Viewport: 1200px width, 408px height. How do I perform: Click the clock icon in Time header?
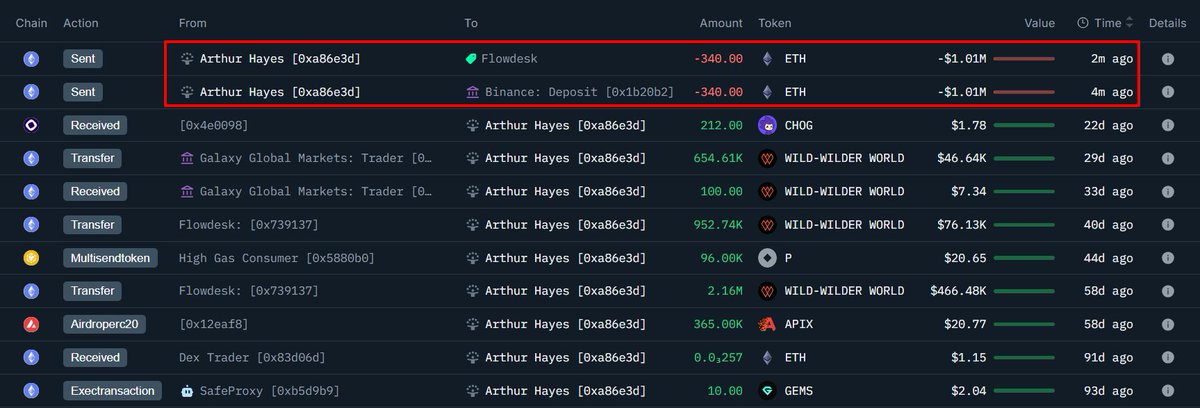click(x=1083, y=22)
